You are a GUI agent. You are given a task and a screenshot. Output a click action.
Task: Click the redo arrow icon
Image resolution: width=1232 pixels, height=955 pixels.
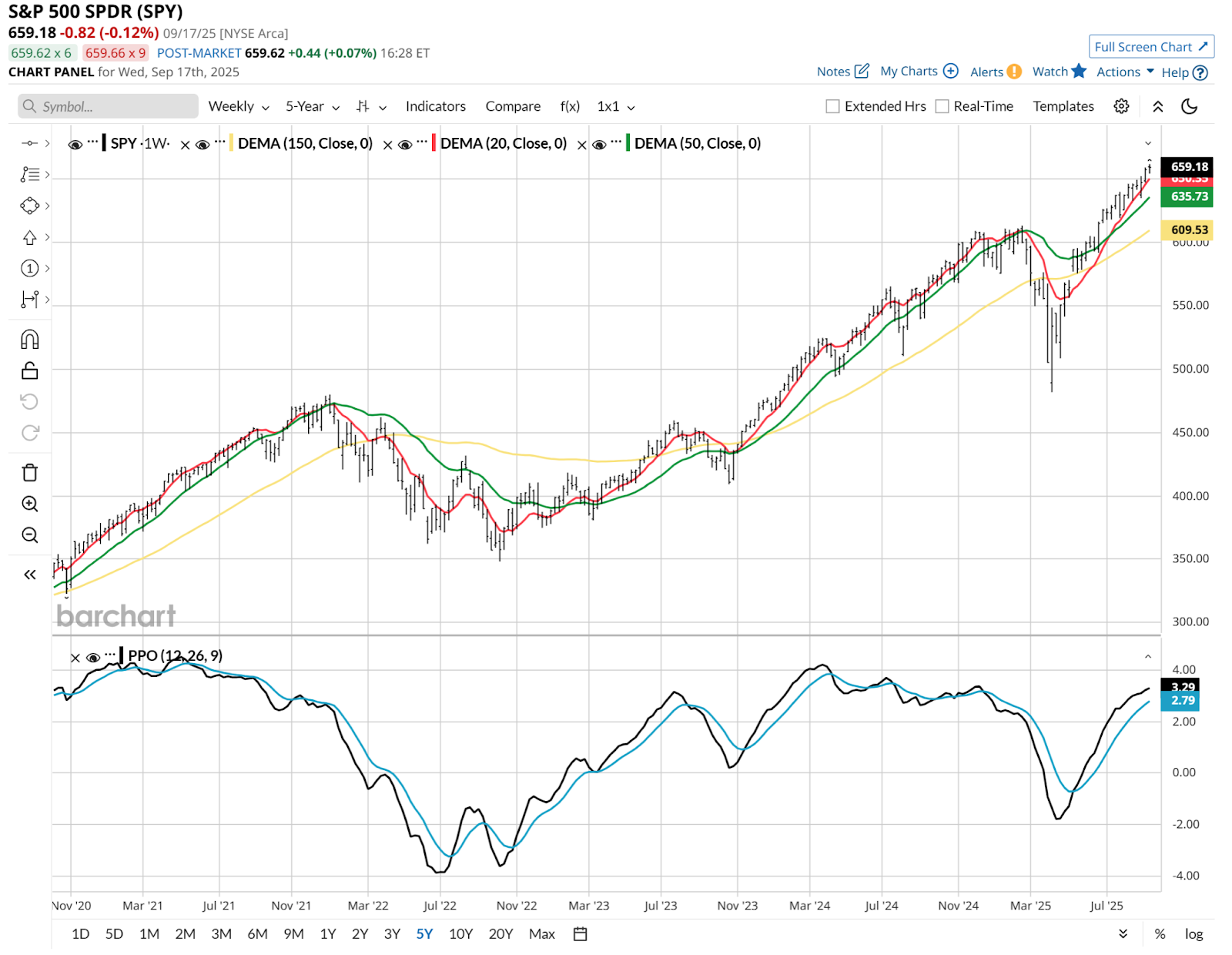(29, 433)
